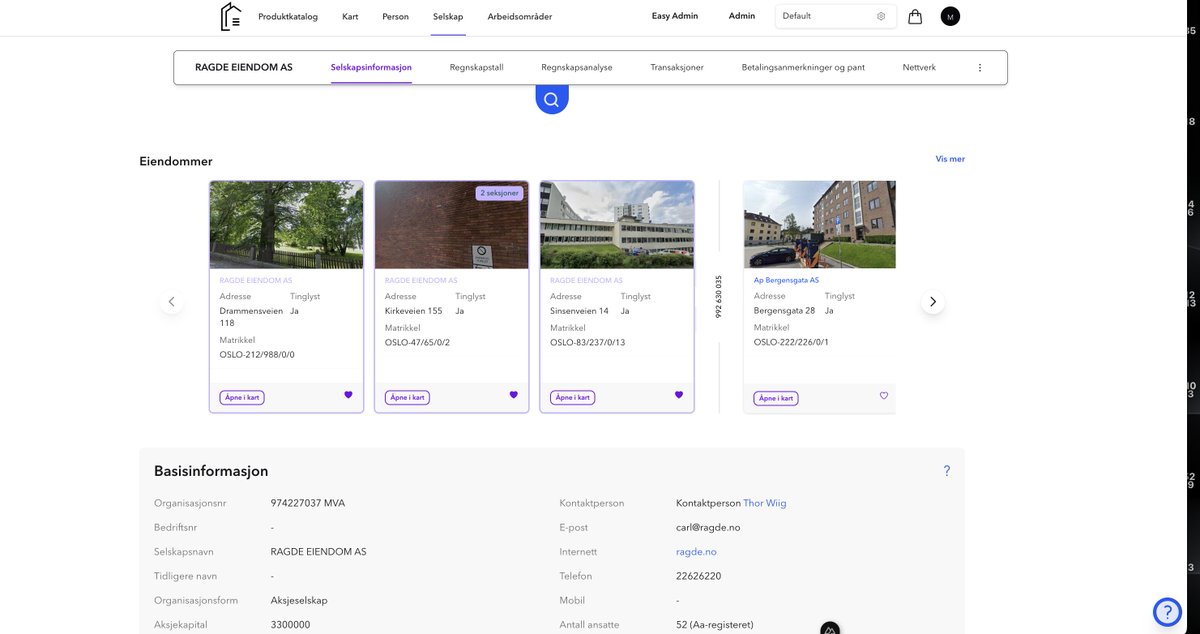Click the vertical 992 630 035 label
The height and width of the screenshot is (634, 1200).
click(719, 297)
